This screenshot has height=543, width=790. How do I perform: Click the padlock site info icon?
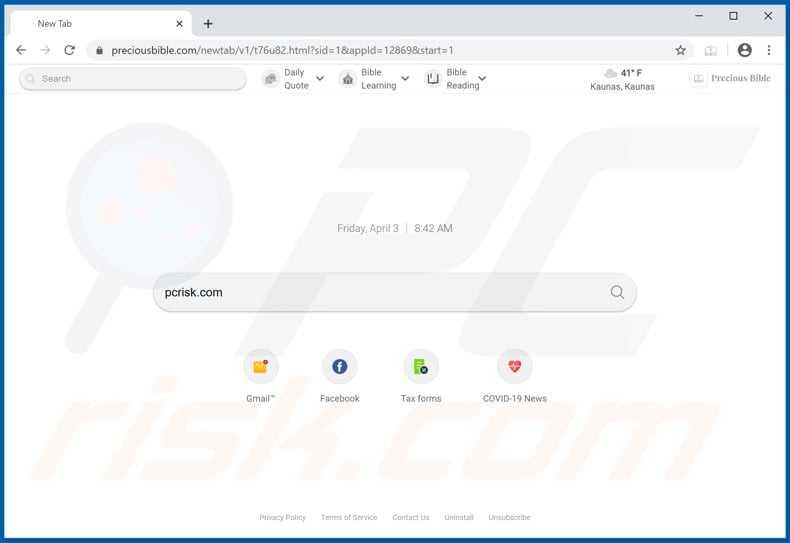click(x=100, y=50)
